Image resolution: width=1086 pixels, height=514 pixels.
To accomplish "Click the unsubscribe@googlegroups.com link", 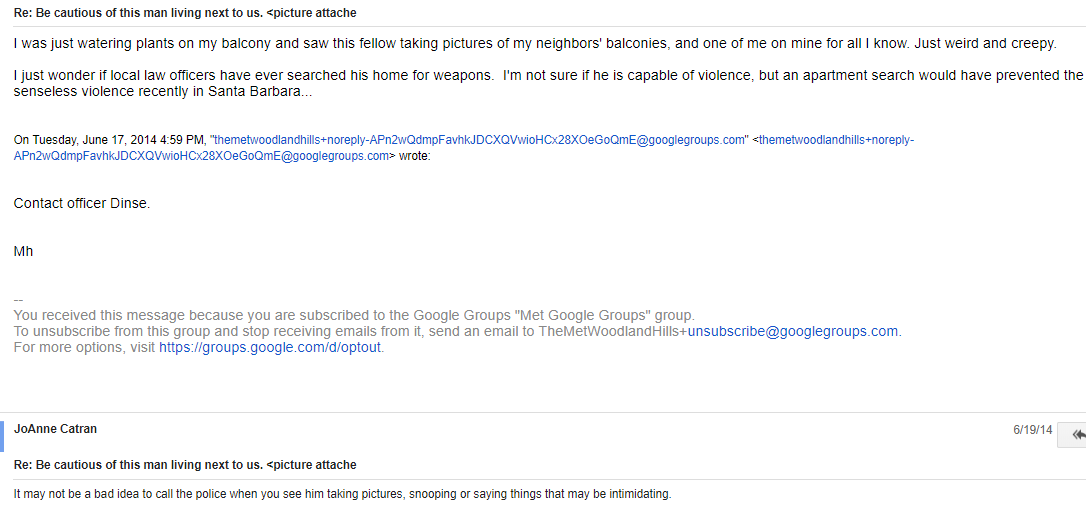I will coord(793,331).
